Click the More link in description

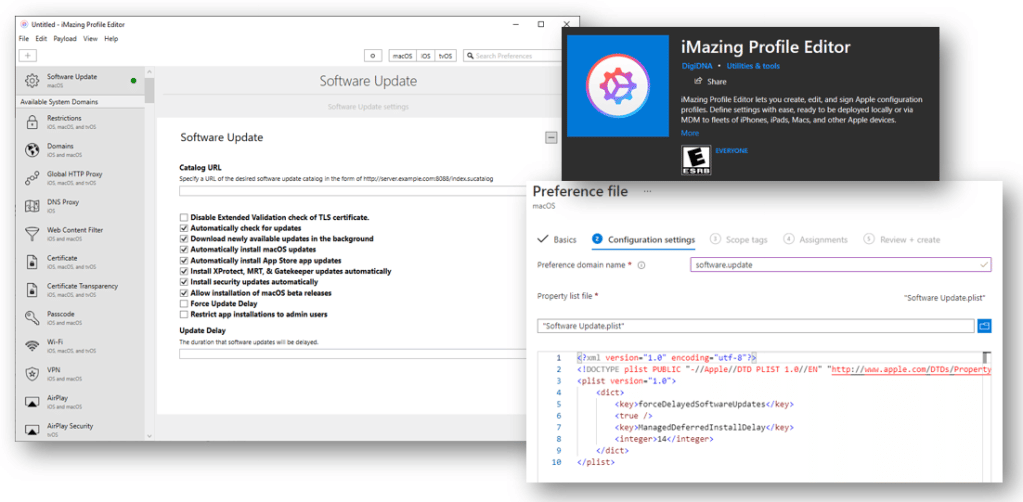689,133
